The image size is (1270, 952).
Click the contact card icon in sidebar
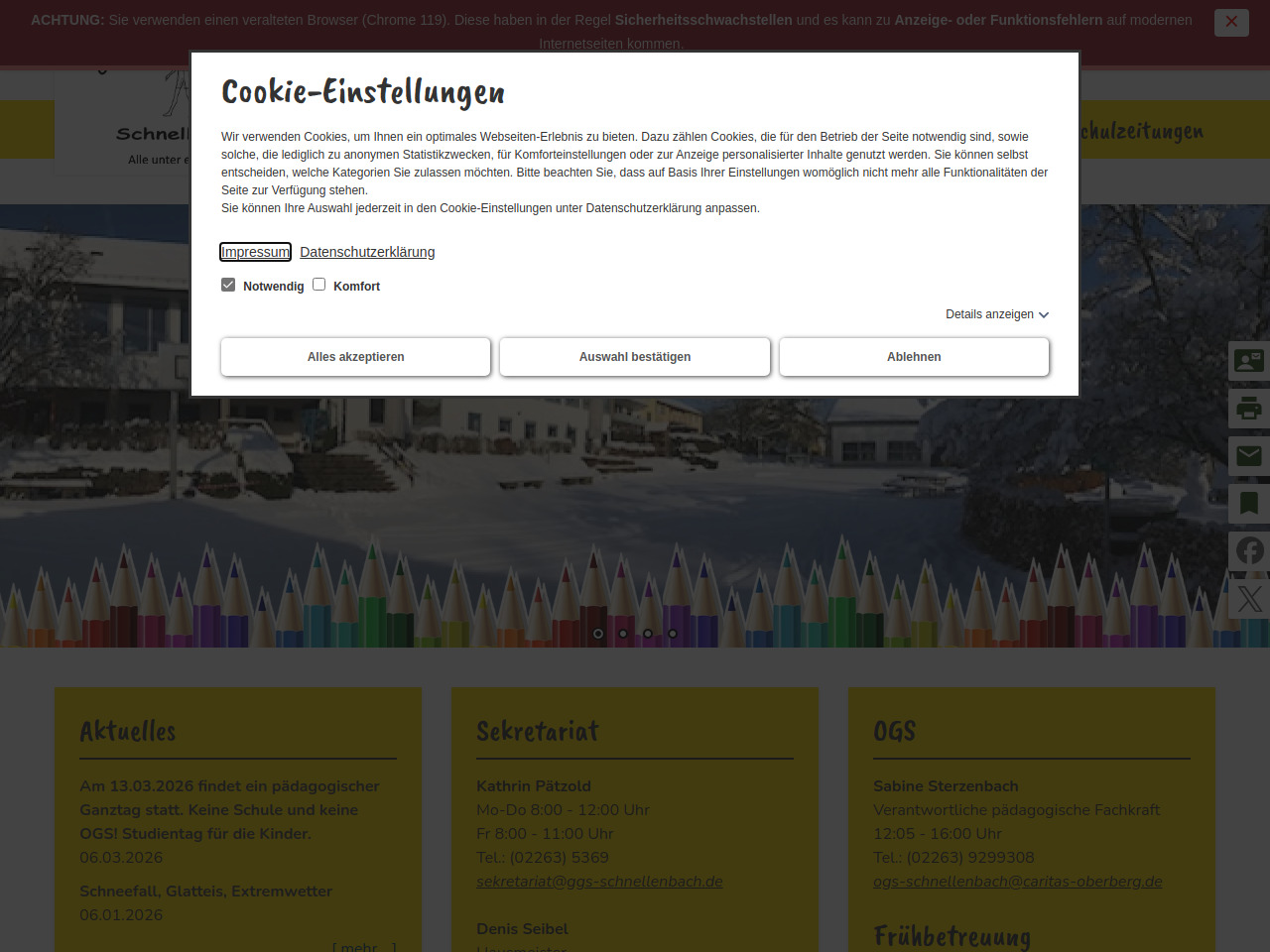coord(1248,360)
